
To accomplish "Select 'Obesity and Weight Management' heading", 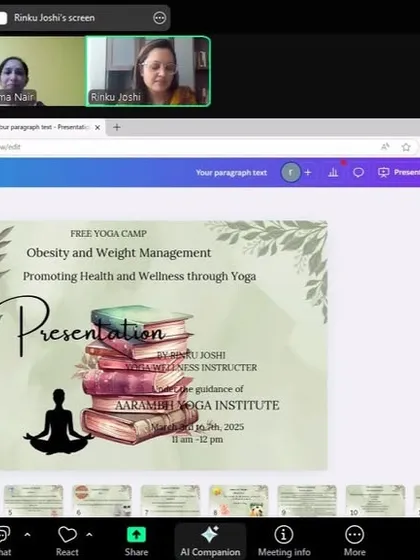I will point(119,253).
